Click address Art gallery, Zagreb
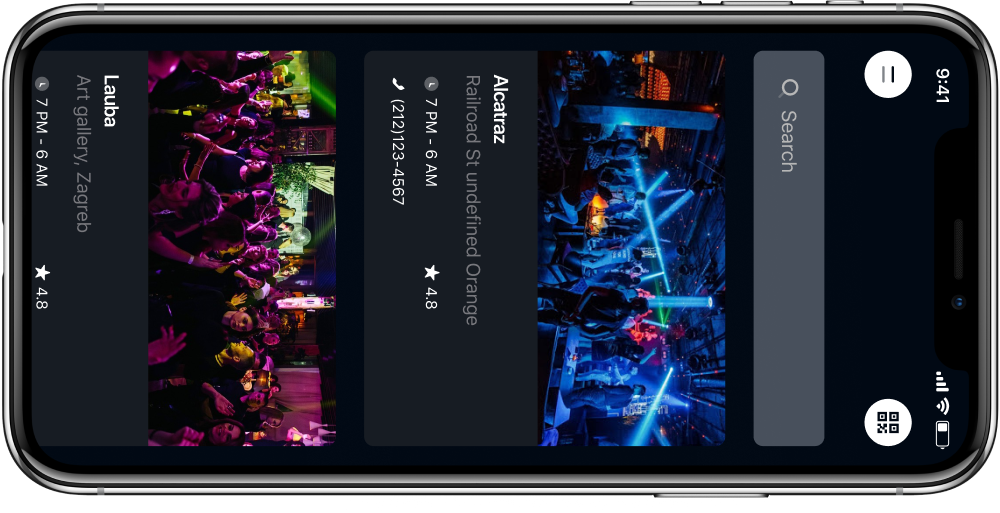1000x513 pixels. (84, 153)
